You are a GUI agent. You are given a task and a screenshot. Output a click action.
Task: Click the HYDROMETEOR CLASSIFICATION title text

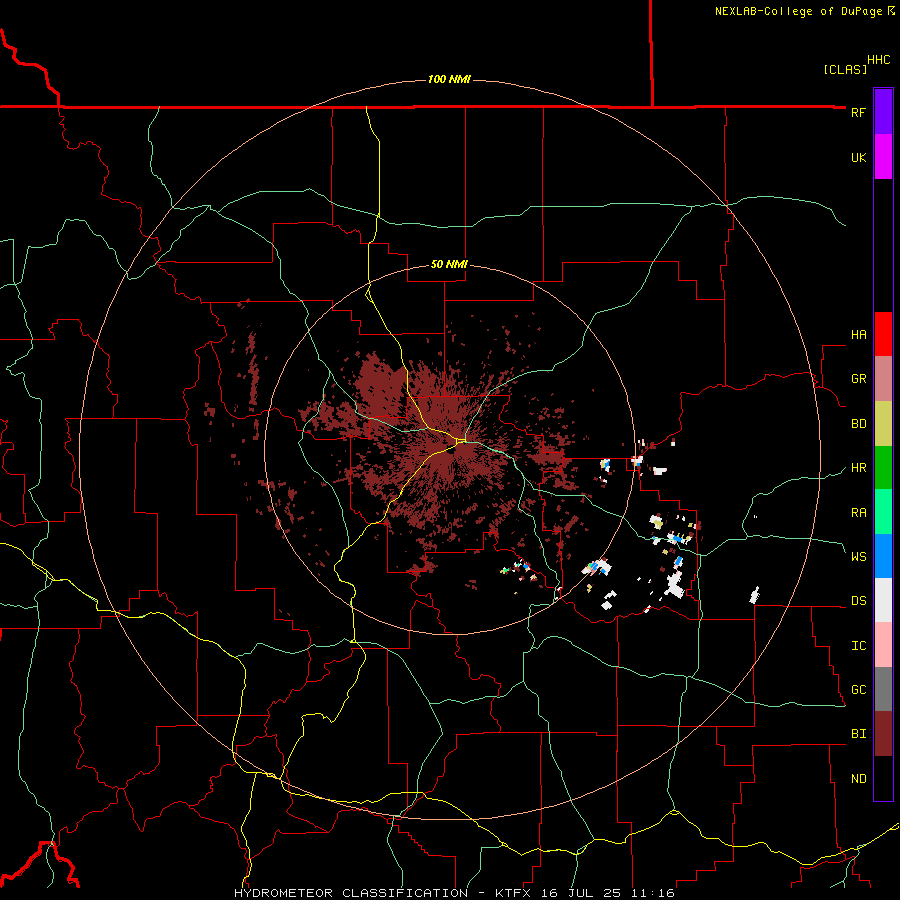(x=351, y=893)
